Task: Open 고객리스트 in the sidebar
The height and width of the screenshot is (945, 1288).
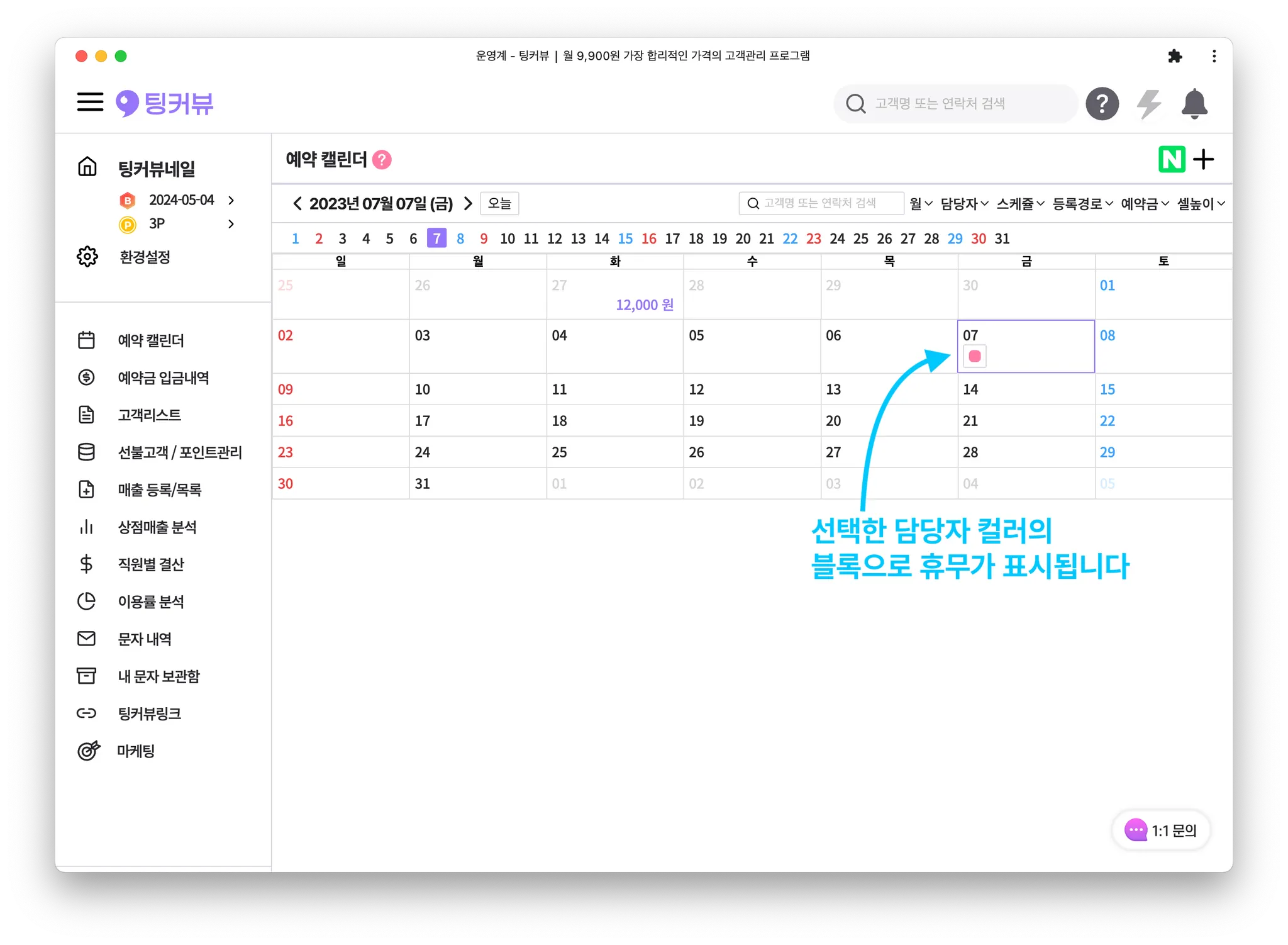Action: click(149, 415)
